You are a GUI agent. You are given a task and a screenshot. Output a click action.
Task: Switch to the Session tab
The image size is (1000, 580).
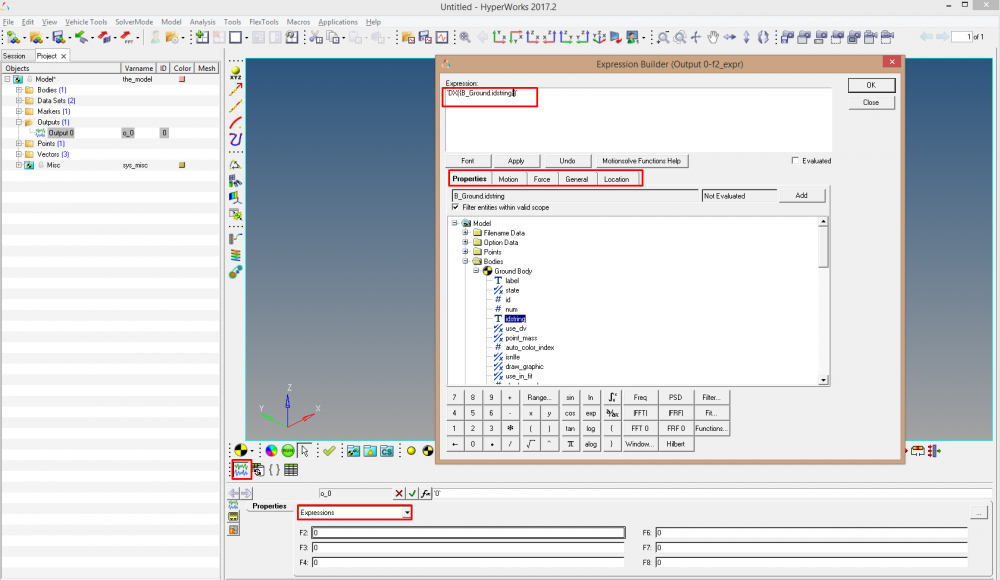point(14,56)
